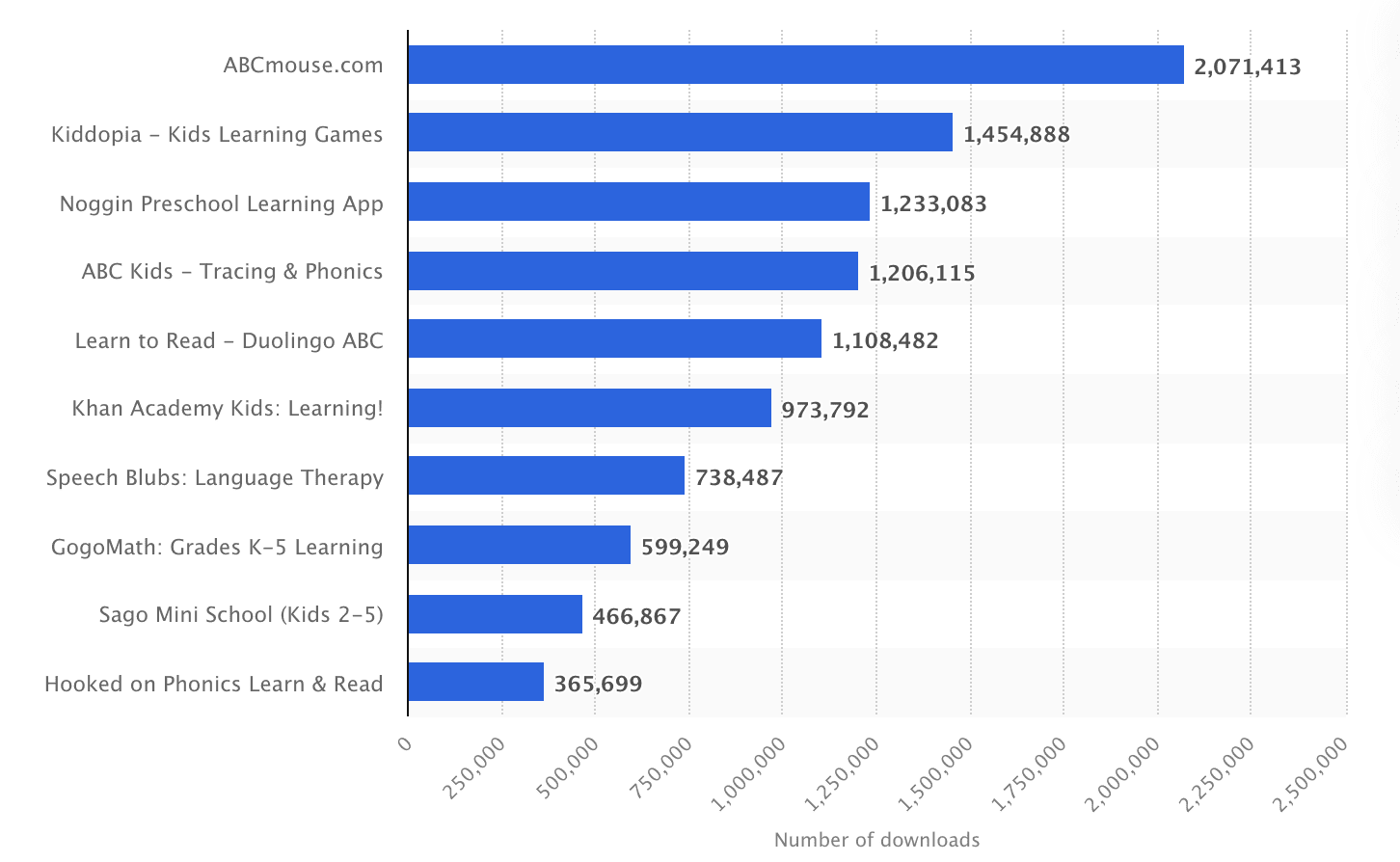Image resolution: width=1400 pixels, height=862 pixels.
Task: Click the x-axis tick label 500,000
Action: pyautogui.click(x=568, y=768)
